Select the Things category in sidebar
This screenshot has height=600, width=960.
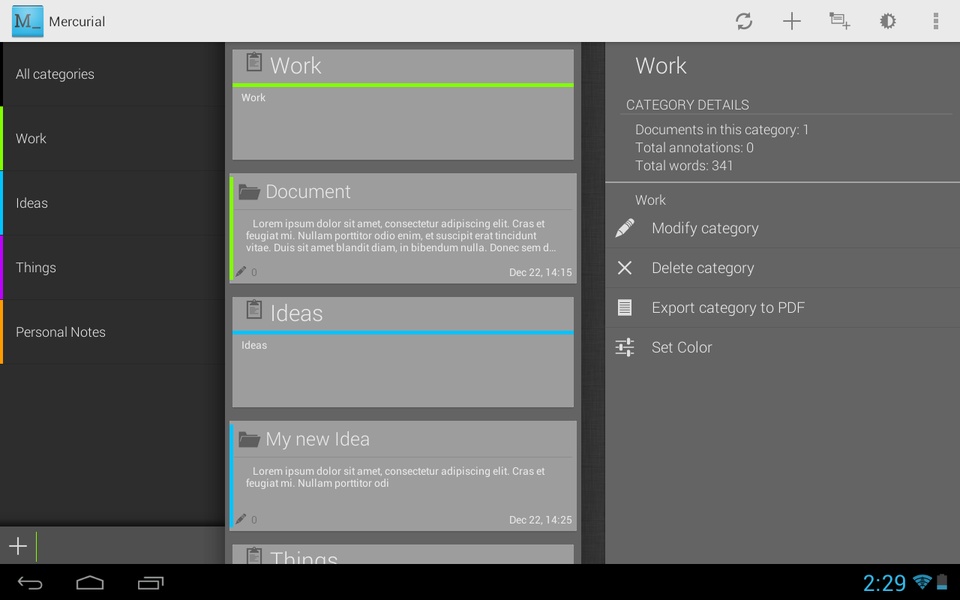pyautogui.click(x=113, y=268)
